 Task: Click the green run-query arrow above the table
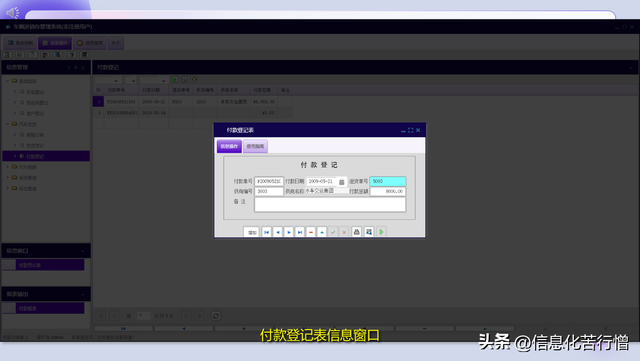(x=175, y=80)
